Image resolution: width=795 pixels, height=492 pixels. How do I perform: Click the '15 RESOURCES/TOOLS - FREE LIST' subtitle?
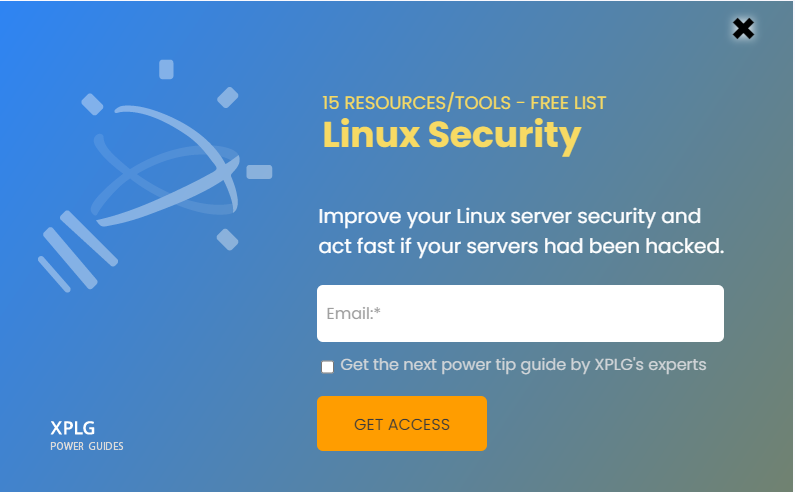(x=464, y=103)
